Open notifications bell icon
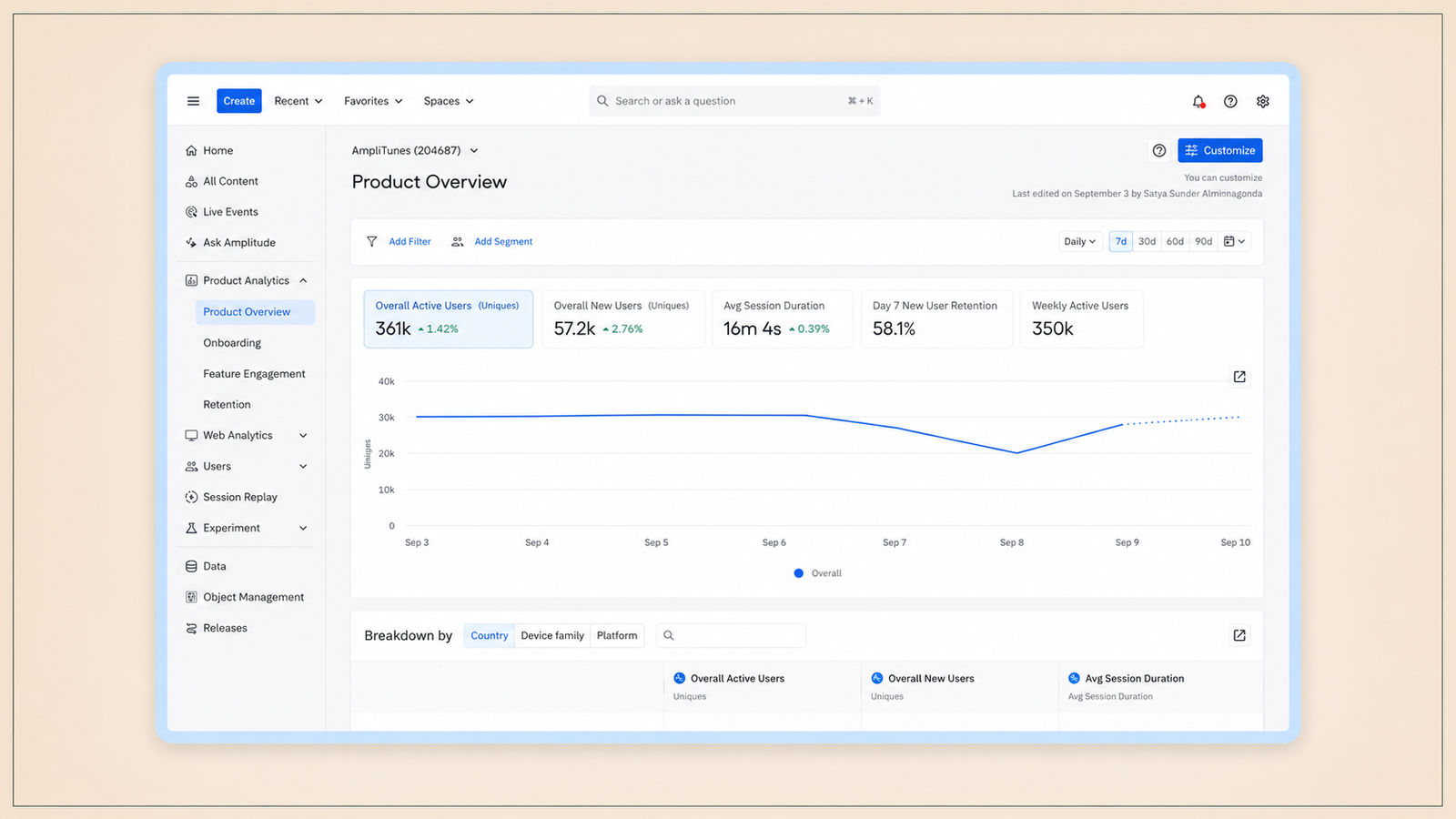The width and height of the screenshot is (1456, 819). pos(1198,101)
